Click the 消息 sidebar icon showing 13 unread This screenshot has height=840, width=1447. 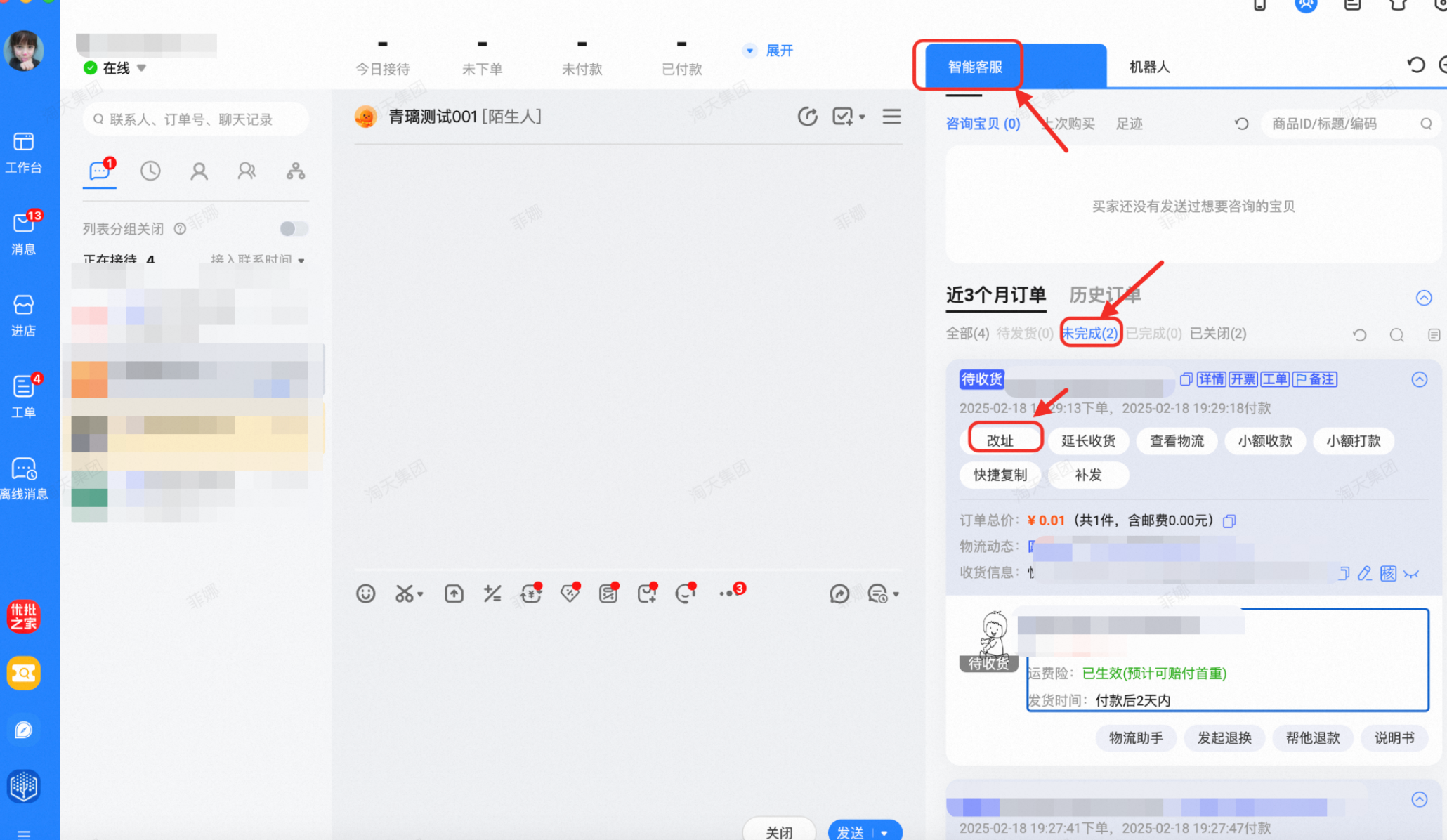[24, 232]
